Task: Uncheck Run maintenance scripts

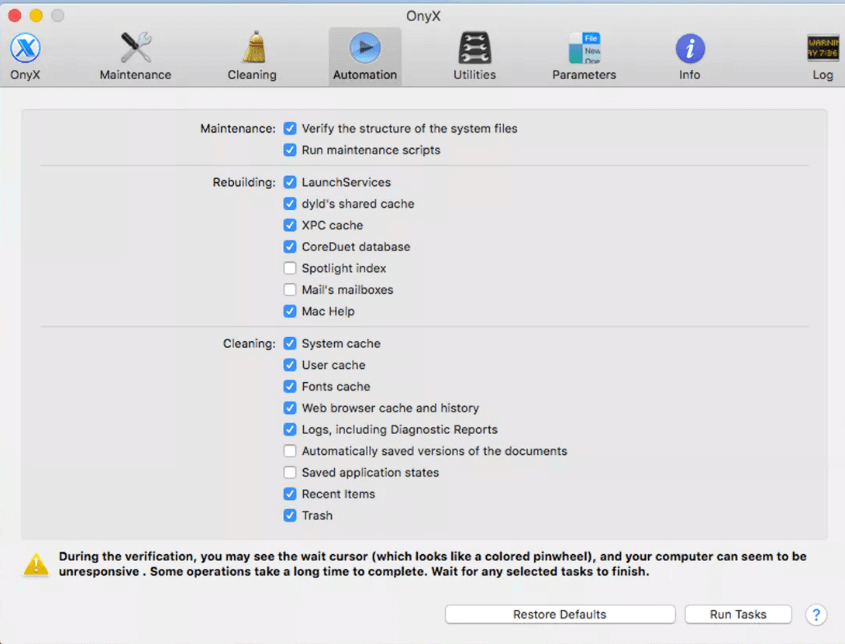Action: point(290,150)
